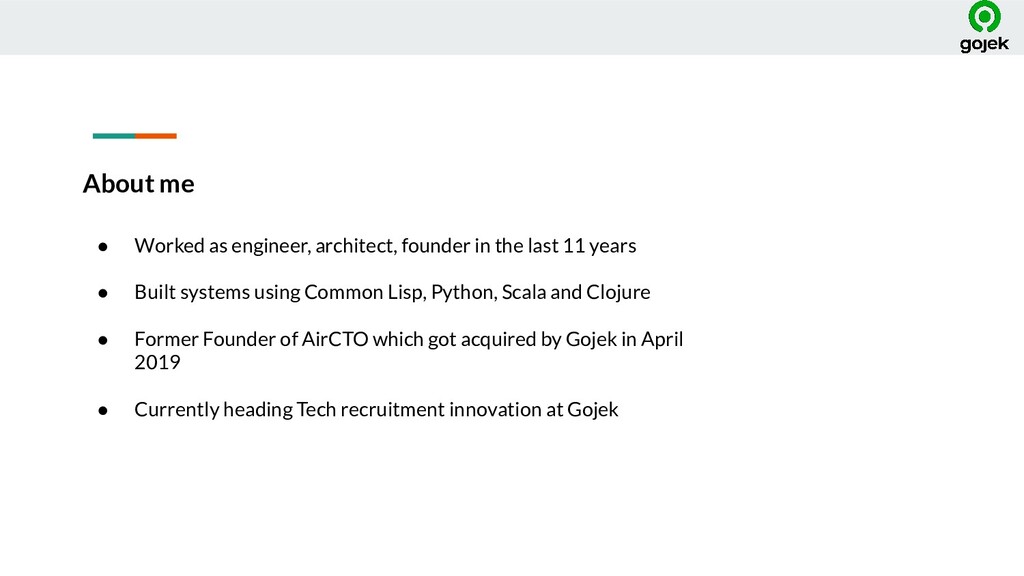Click Gojek at end of last bullet
The height and width of the screenshot is (576, 1024).
tap(592, 409)
